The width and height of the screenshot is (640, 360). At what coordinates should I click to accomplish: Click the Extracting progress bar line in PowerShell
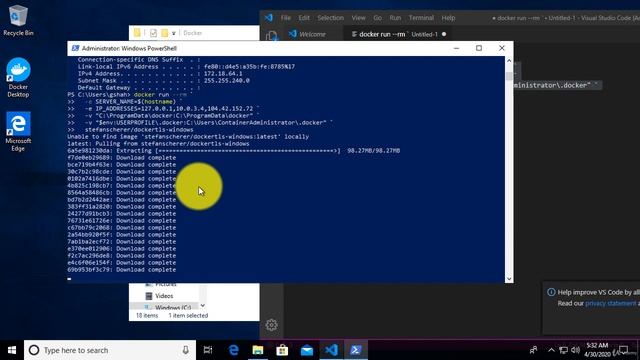click(233, 151)
